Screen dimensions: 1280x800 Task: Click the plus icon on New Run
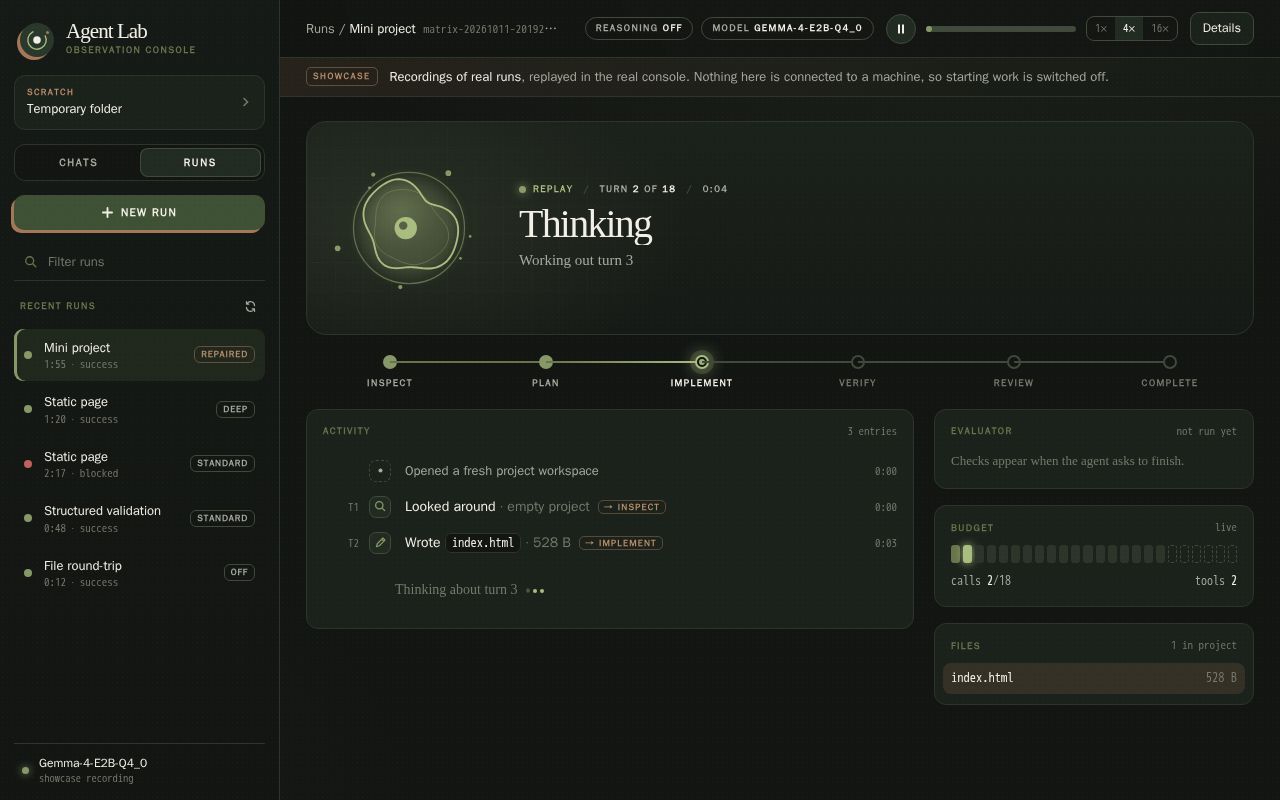[x=107, y=212]
